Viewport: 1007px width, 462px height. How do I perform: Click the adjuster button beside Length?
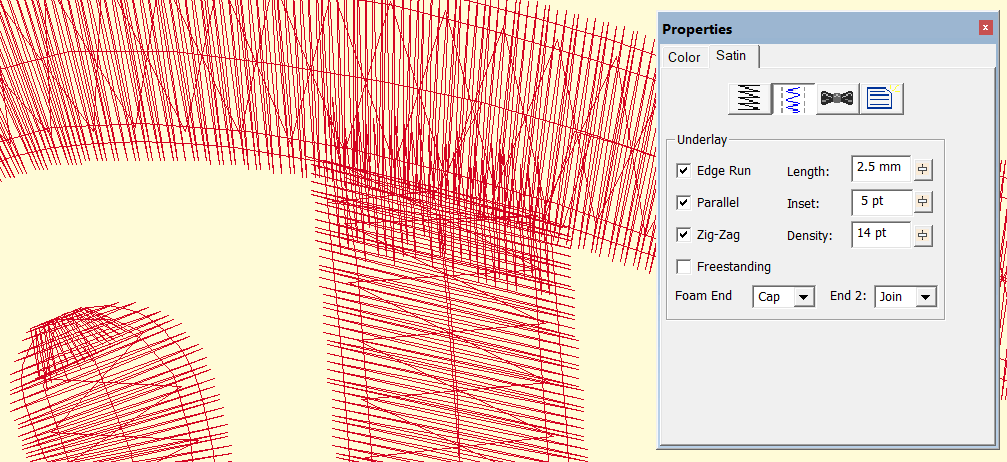pyautogui.click(x=923, y=170)
